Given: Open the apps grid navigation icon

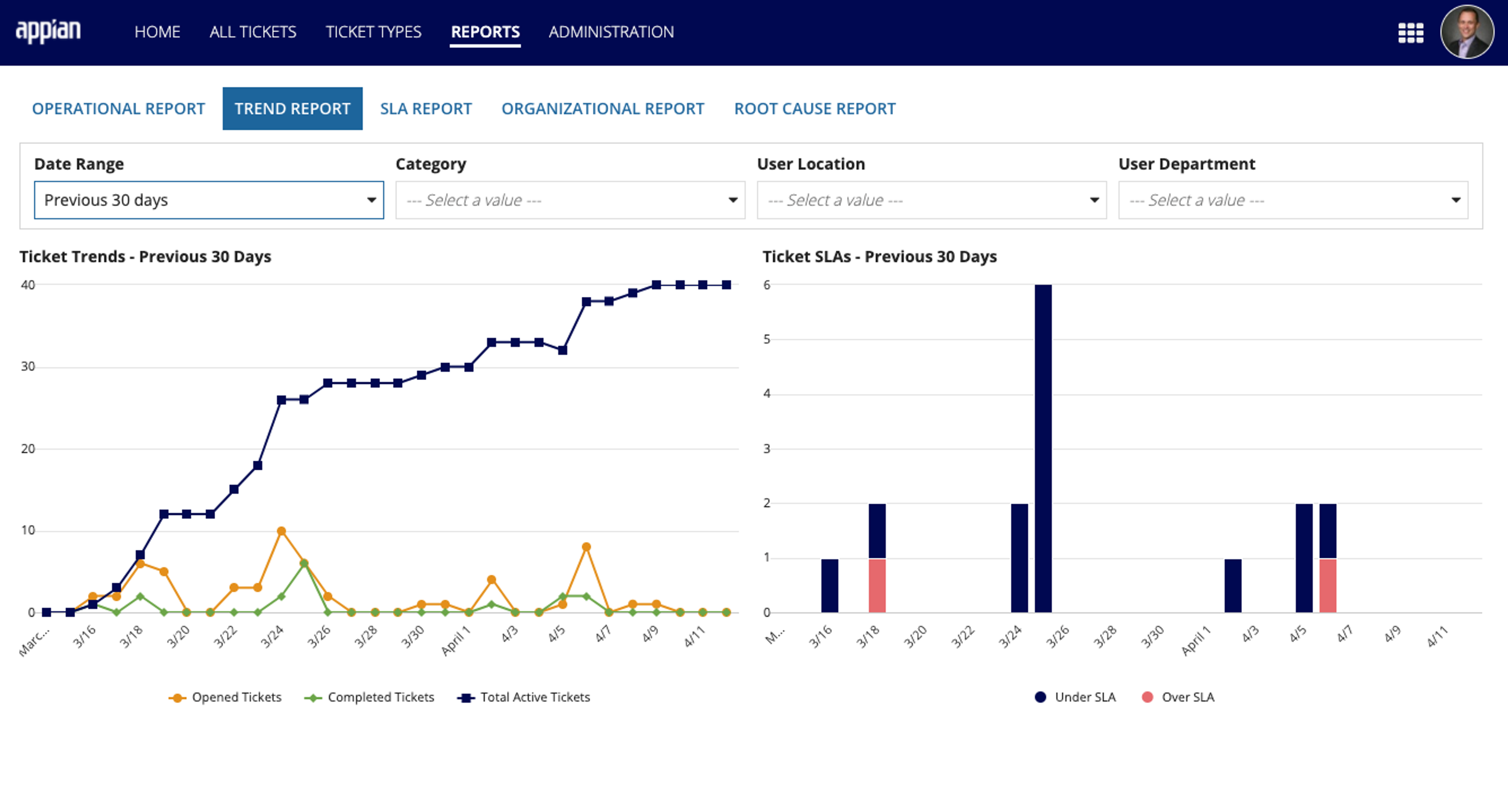Looking at the screenshot, I should click(1411, 33).
